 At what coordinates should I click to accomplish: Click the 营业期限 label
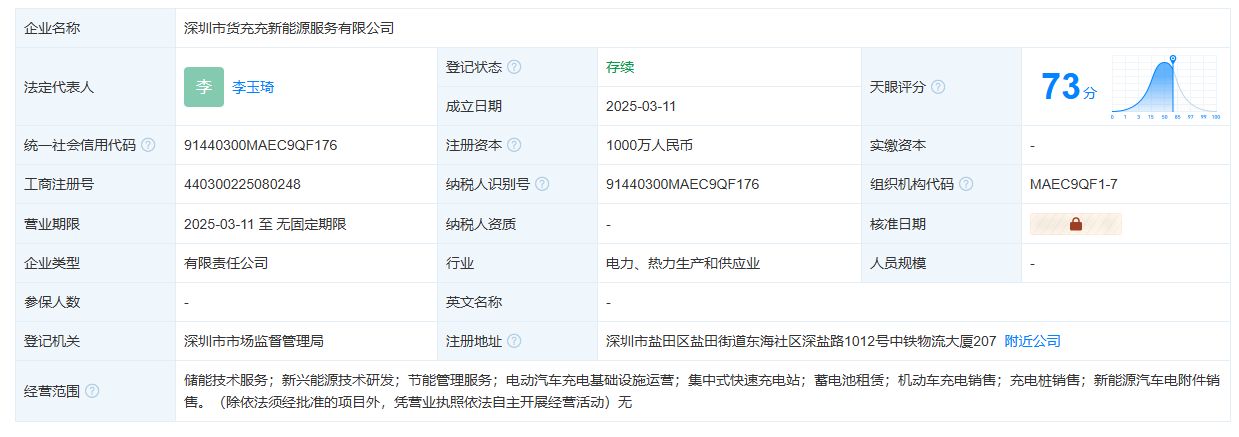pos(52,224)
